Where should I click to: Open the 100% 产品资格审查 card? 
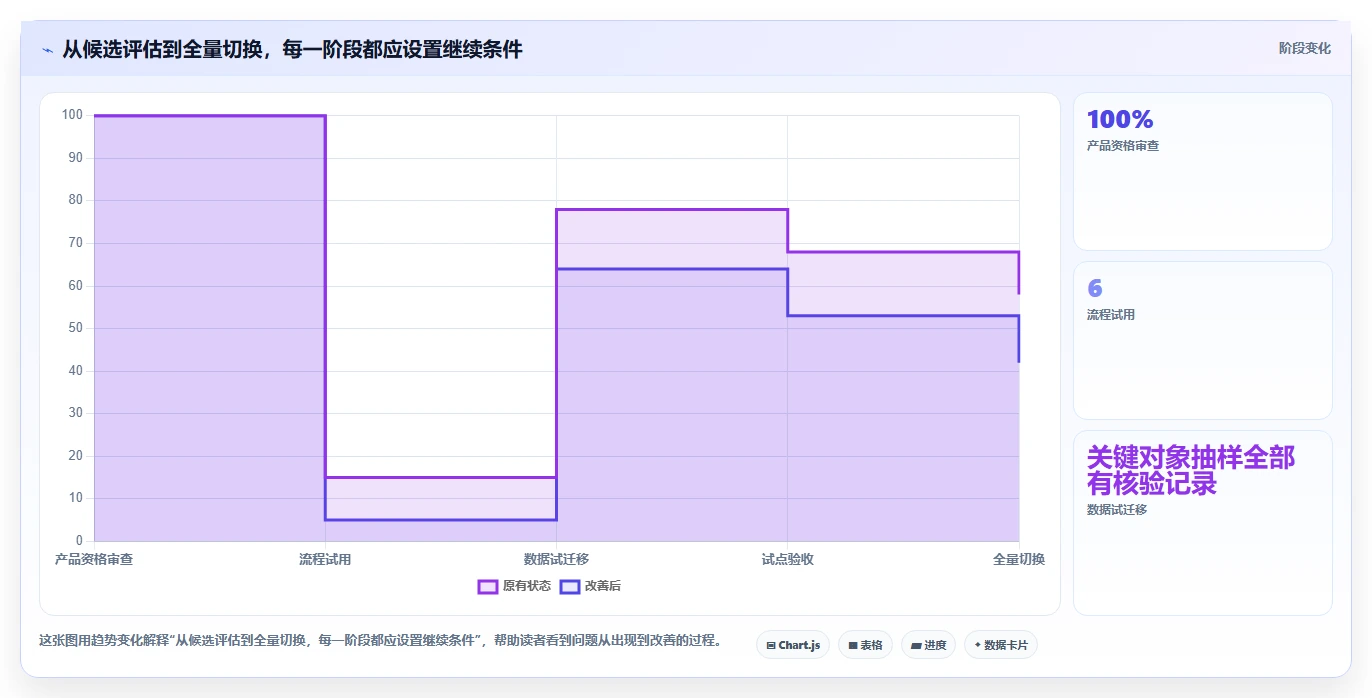(x=1202, y=171)
